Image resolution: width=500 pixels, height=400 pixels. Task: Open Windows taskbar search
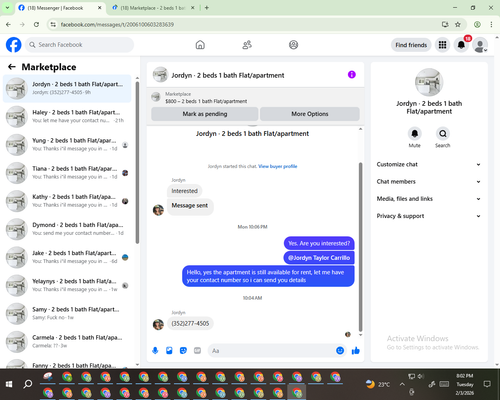tap(28, 384)
